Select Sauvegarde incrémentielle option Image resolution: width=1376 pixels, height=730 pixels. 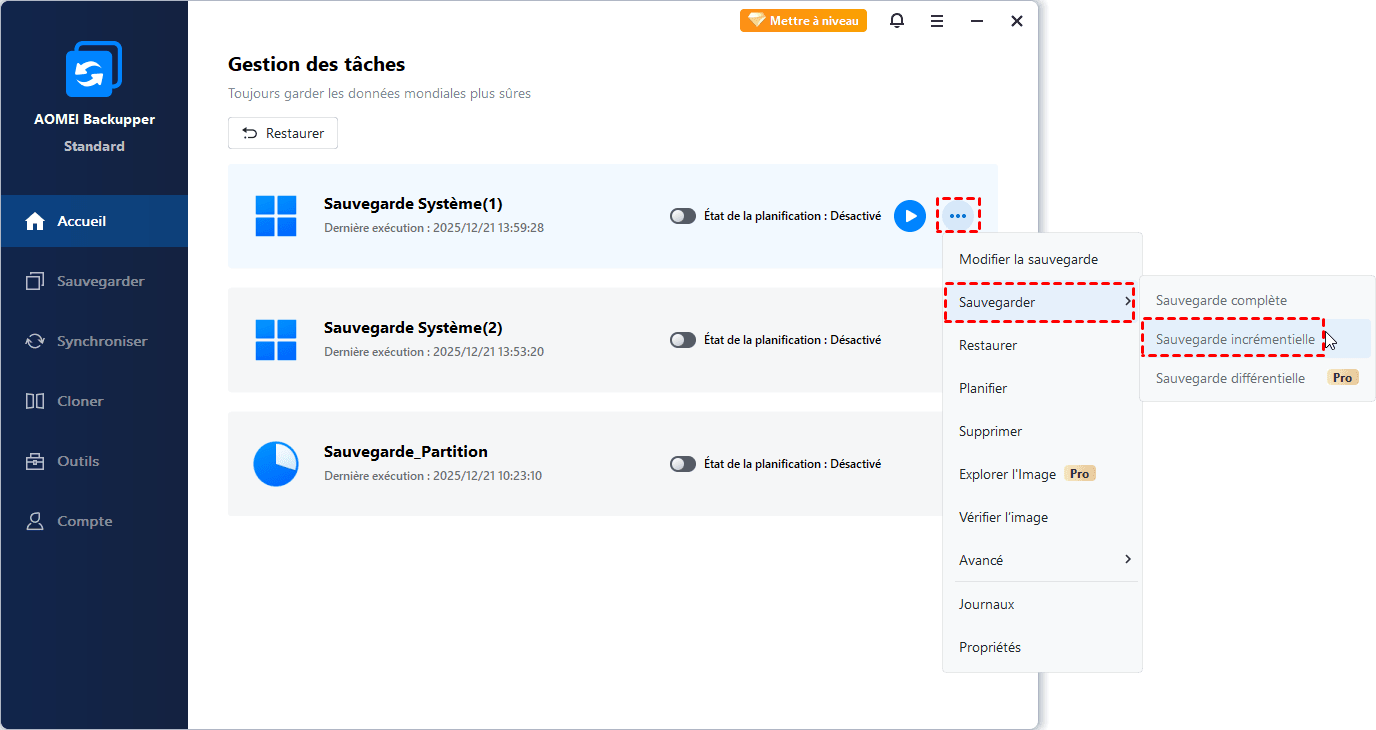[x=1235, y=339]
